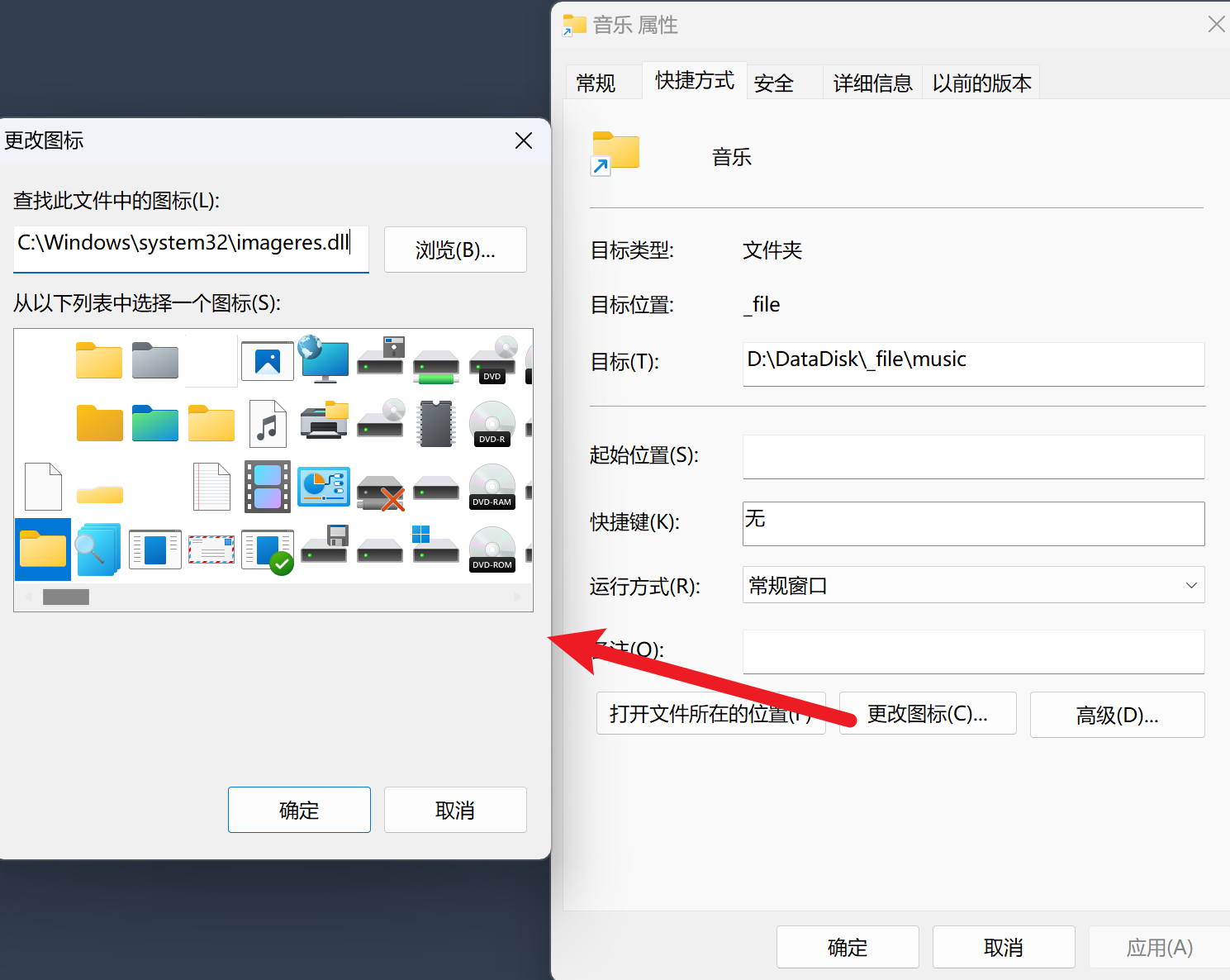The width and height of the screenshot is (1230, 980).
Task: Click the icon list scrollbar right arrow
Action: click(518, 597)
